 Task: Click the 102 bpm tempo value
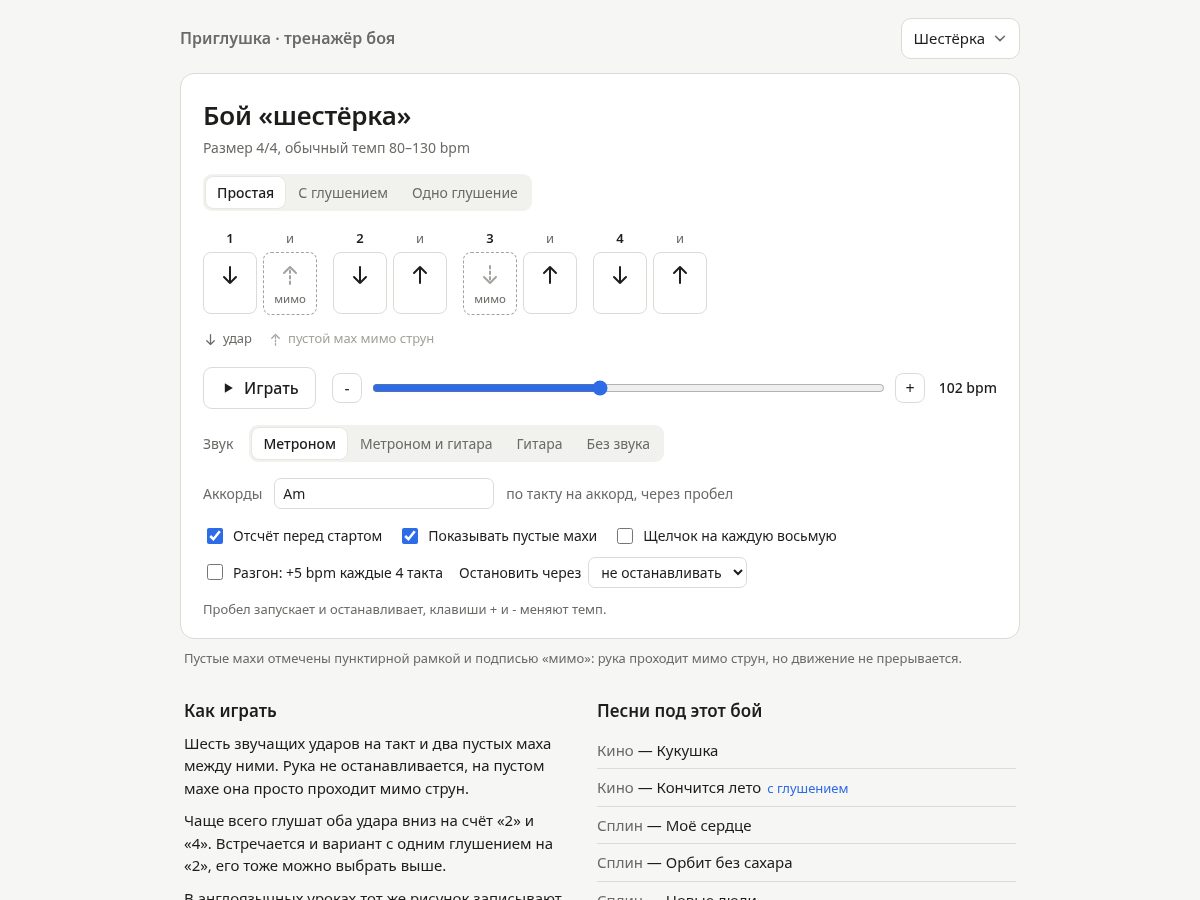[x=968, y=388]
